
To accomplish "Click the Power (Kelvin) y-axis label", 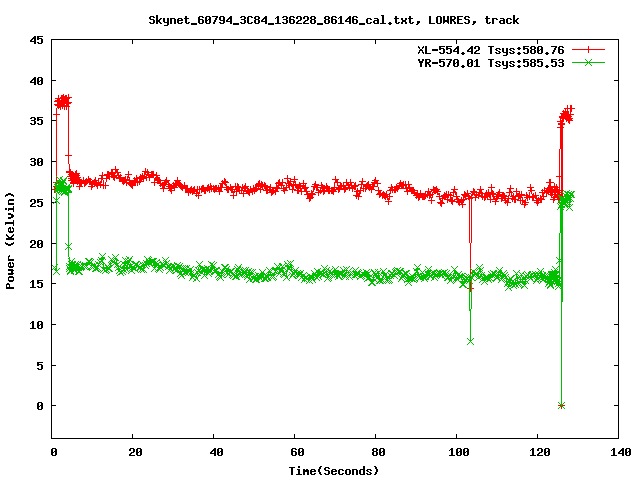I will [10, 241].
